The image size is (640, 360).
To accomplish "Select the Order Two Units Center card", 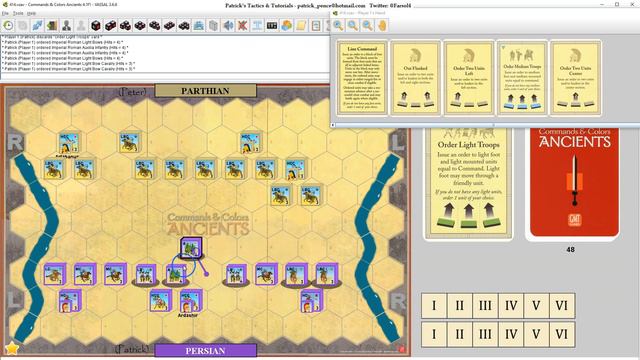I will 576,78.
